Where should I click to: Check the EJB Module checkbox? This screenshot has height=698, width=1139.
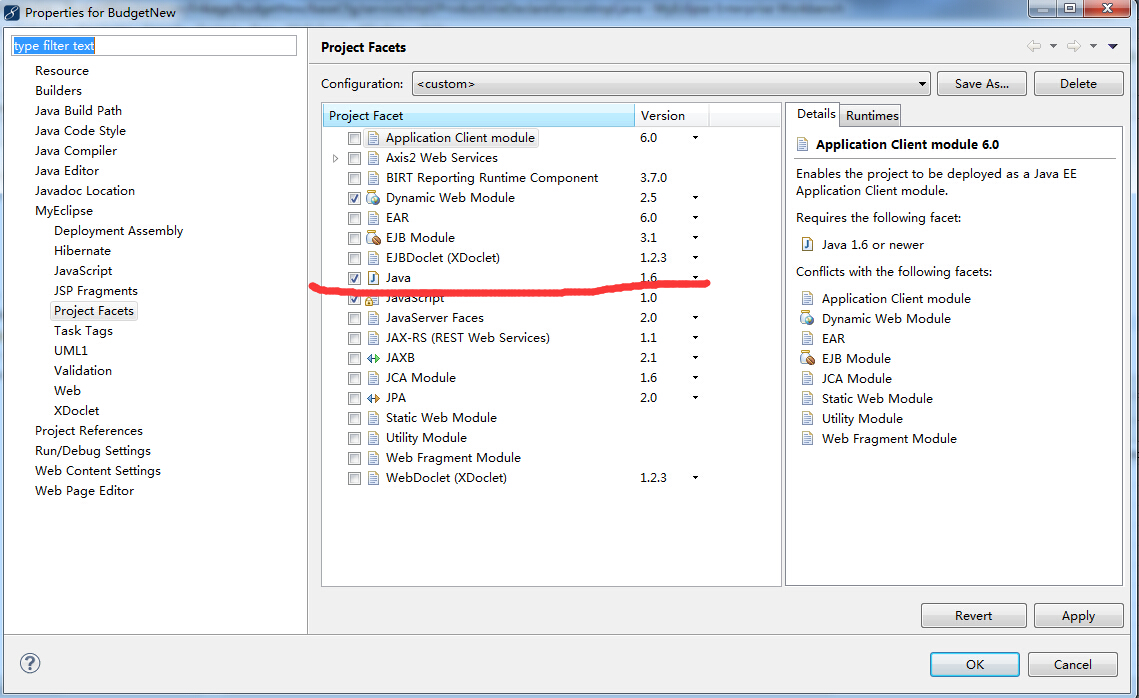tap(354, 238)
